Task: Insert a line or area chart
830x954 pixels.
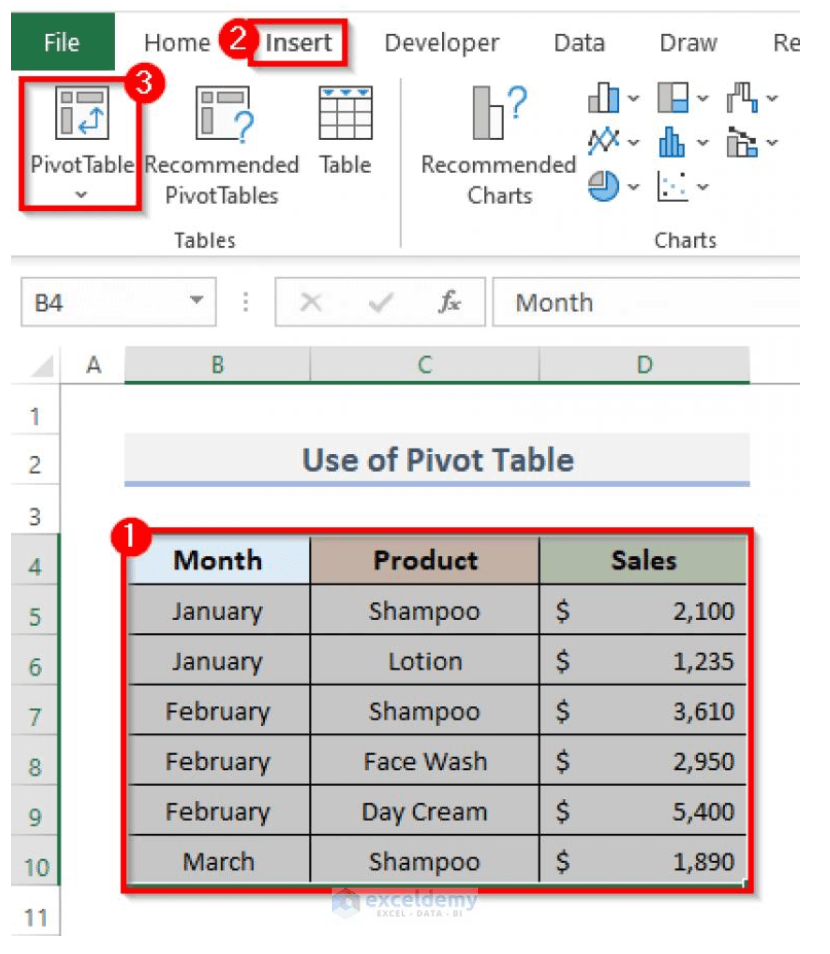Action: (604, 142)
